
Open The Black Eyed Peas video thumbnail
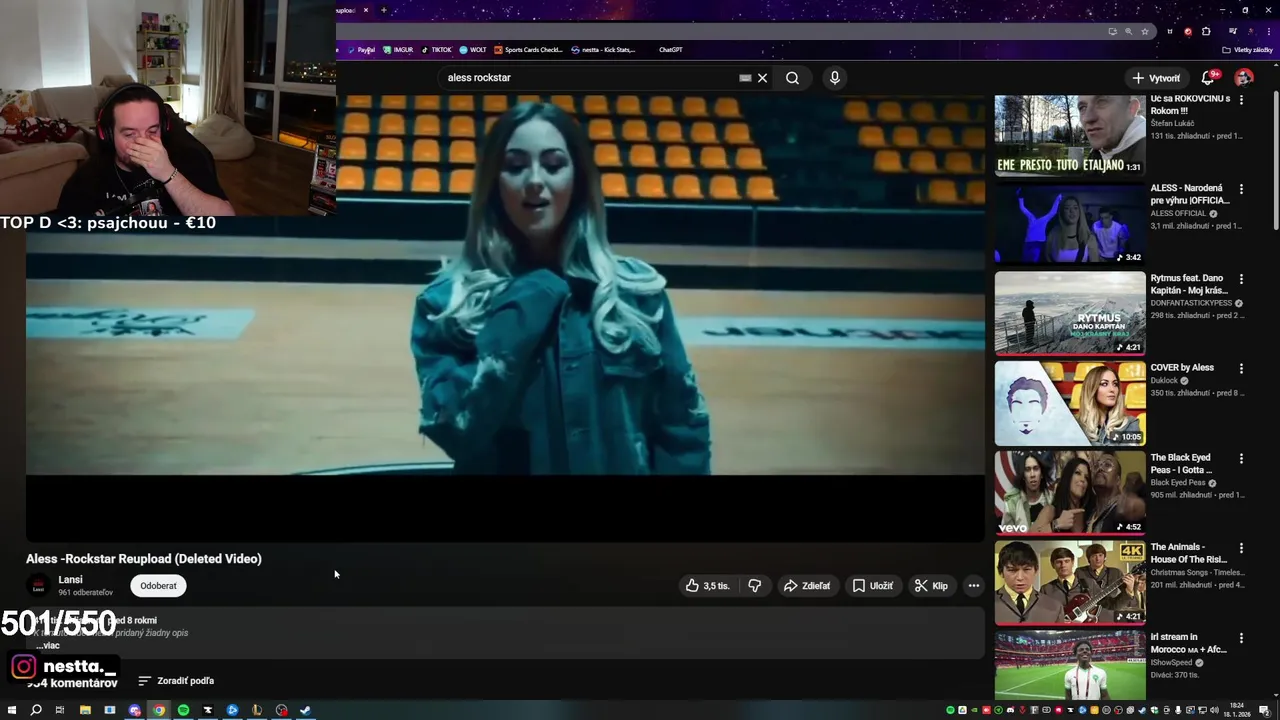pos(1070,492)
